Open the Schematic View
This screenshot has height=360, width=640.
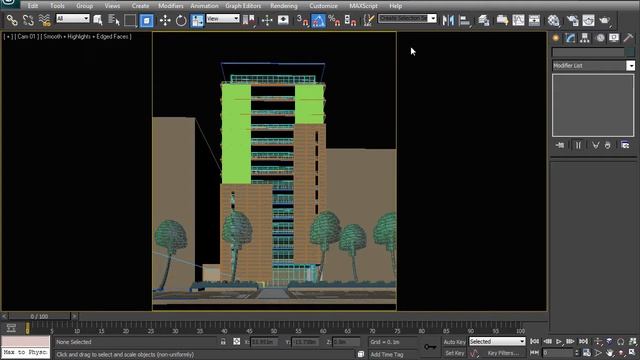[534, 20]
